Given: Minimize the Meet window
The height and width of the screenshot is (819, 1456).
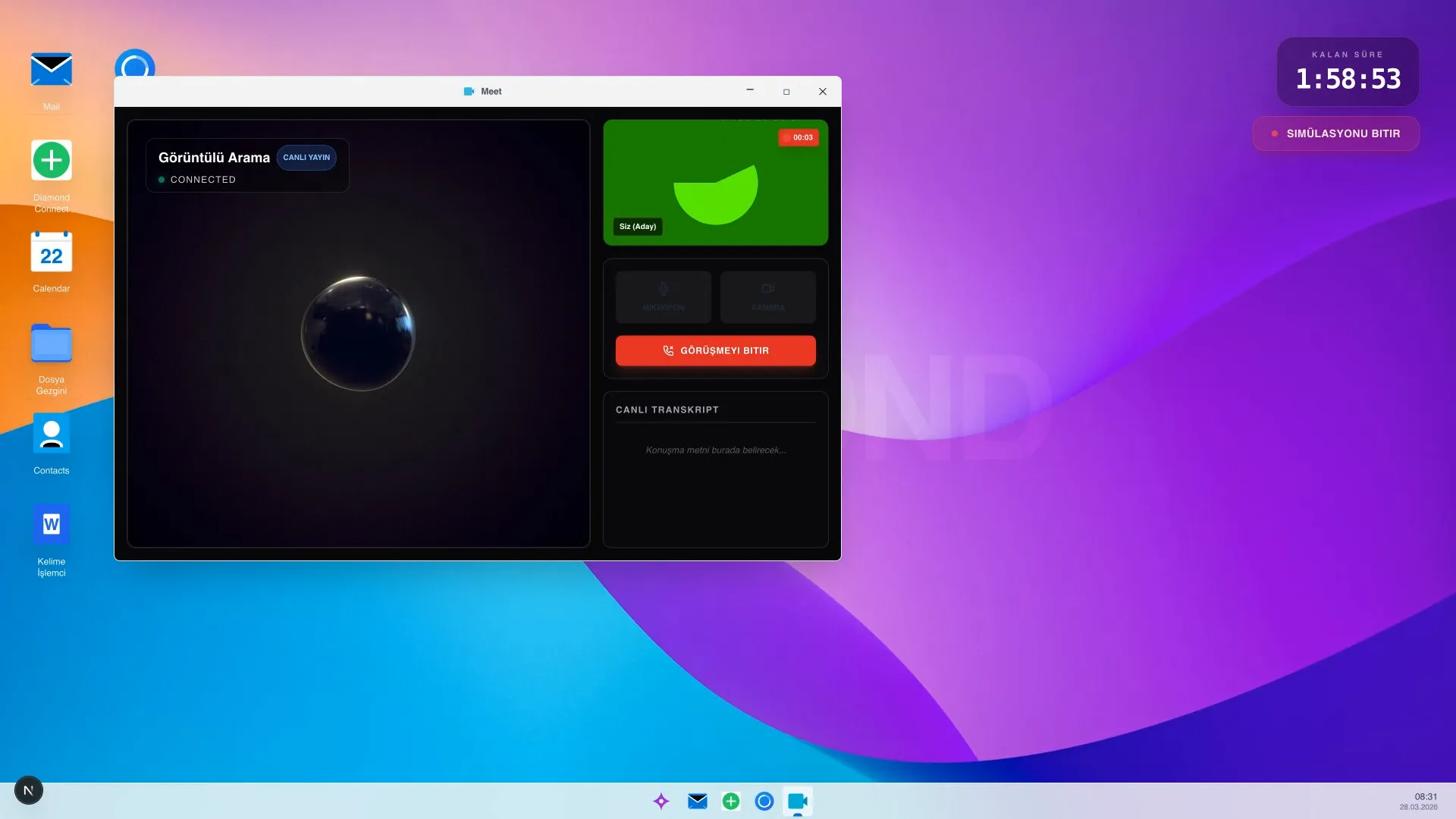Looking at the screenshot, I should [x=750, y=91].
